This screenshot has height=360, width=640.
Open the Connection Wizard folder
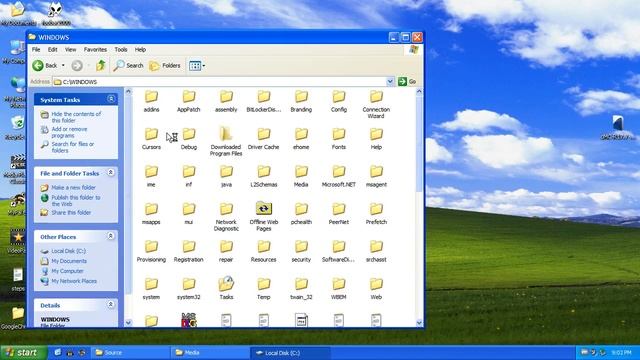point(376,104)
